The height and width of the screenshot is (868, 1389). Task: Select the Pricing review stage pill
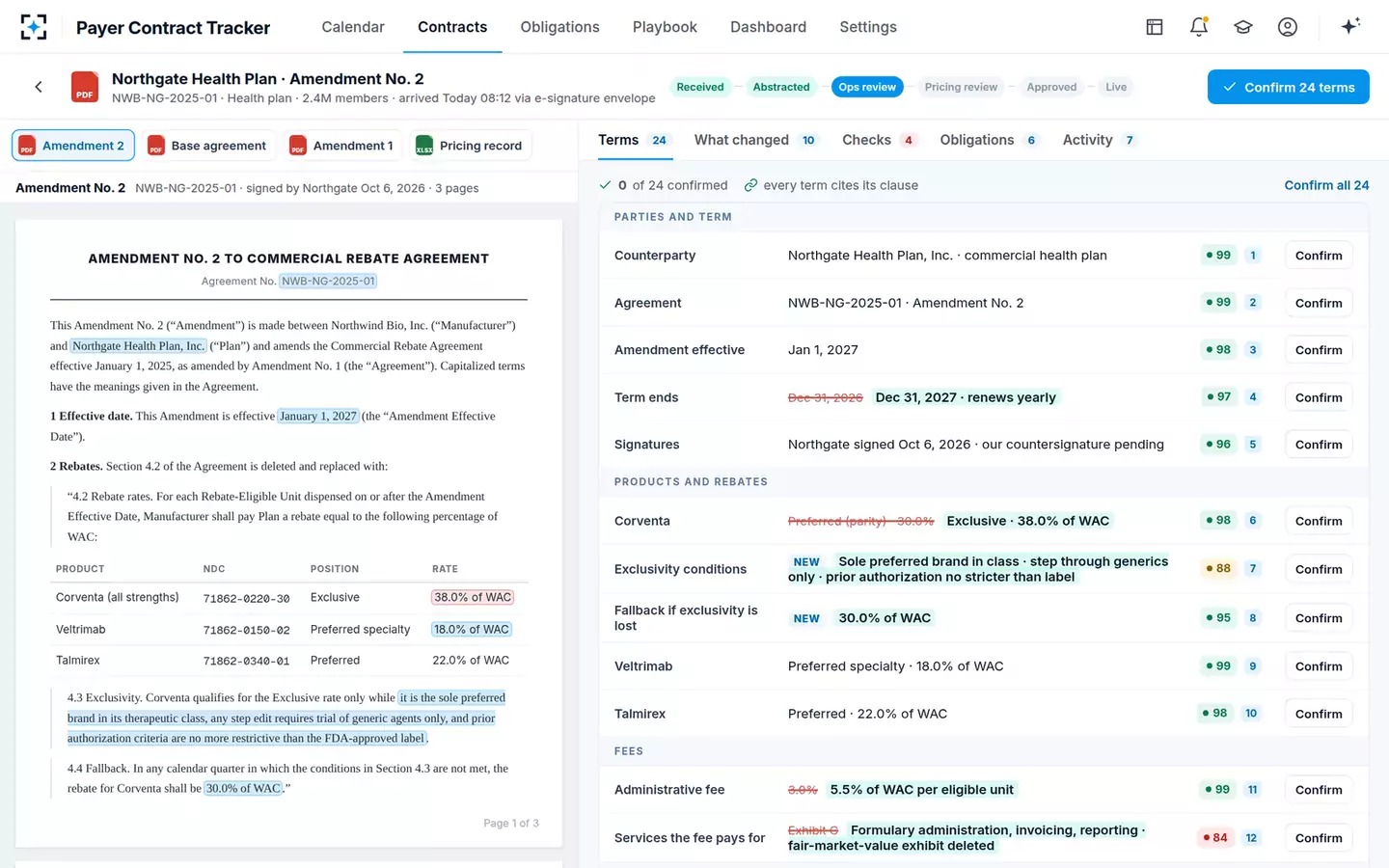tap(961, 87)
